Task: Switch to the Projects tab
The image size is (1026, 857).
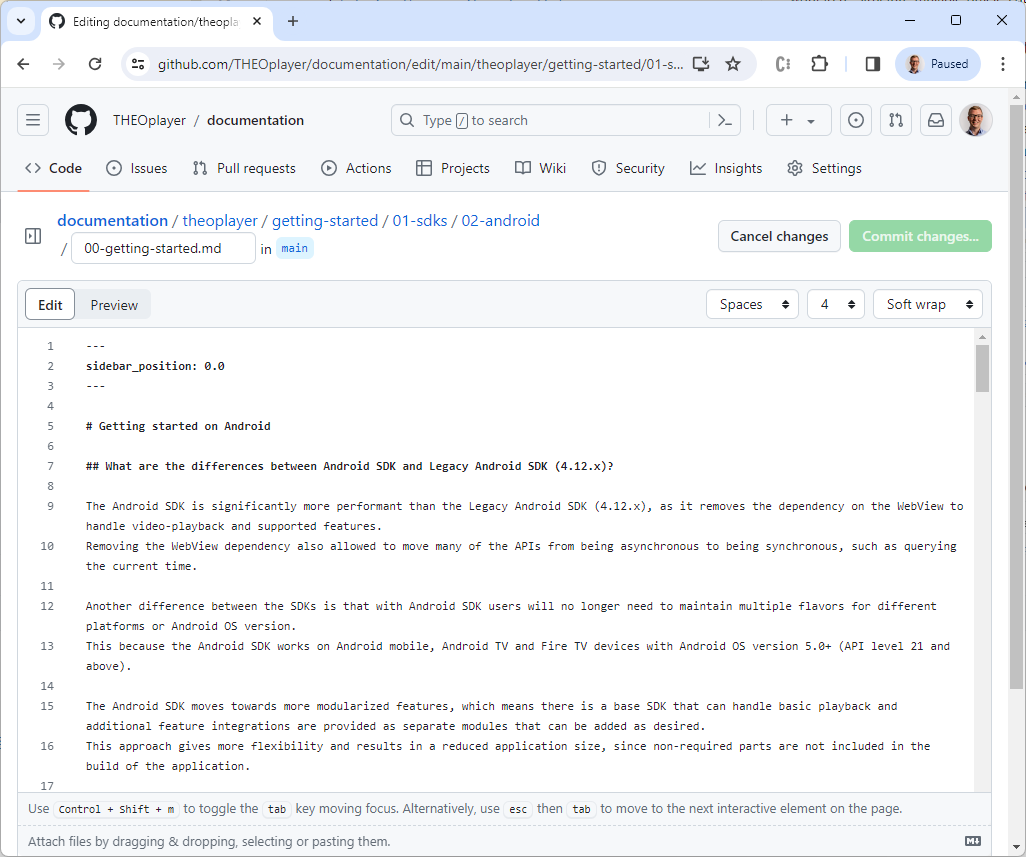Action: 453,168
